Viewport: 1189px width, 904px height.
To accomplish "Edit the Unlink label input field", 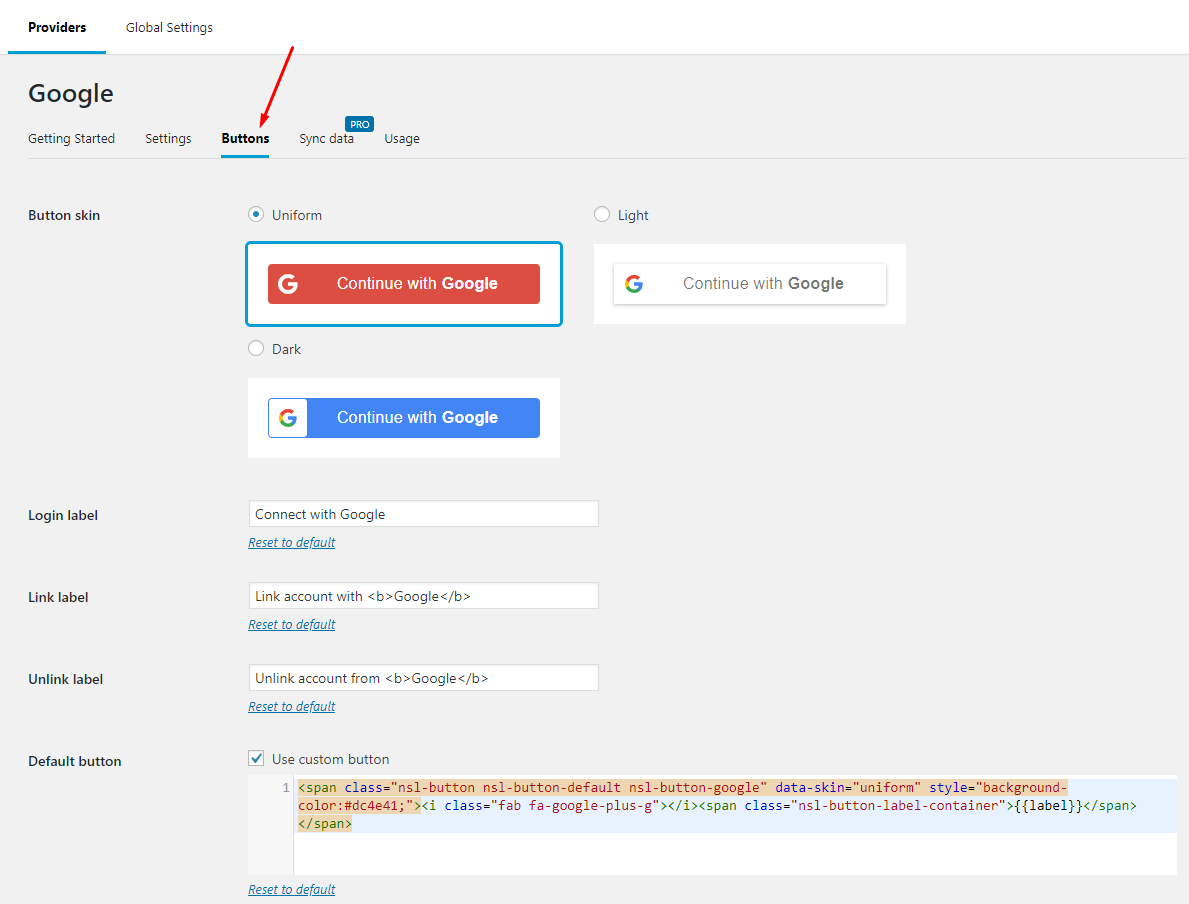I will pos(423,678).
